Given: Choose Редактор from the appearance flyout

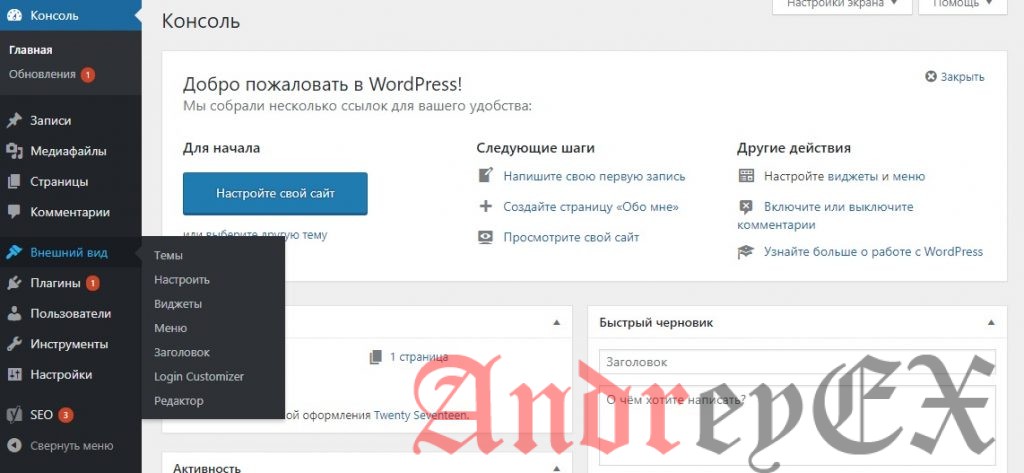Looking at the screenshot, I should coord(179,400).
